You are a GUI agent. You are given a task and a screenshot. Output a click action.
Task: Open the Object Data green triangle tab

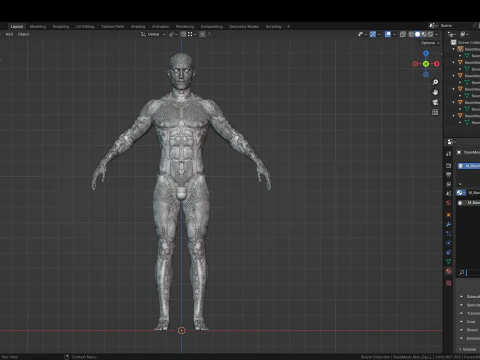[449, 261]
